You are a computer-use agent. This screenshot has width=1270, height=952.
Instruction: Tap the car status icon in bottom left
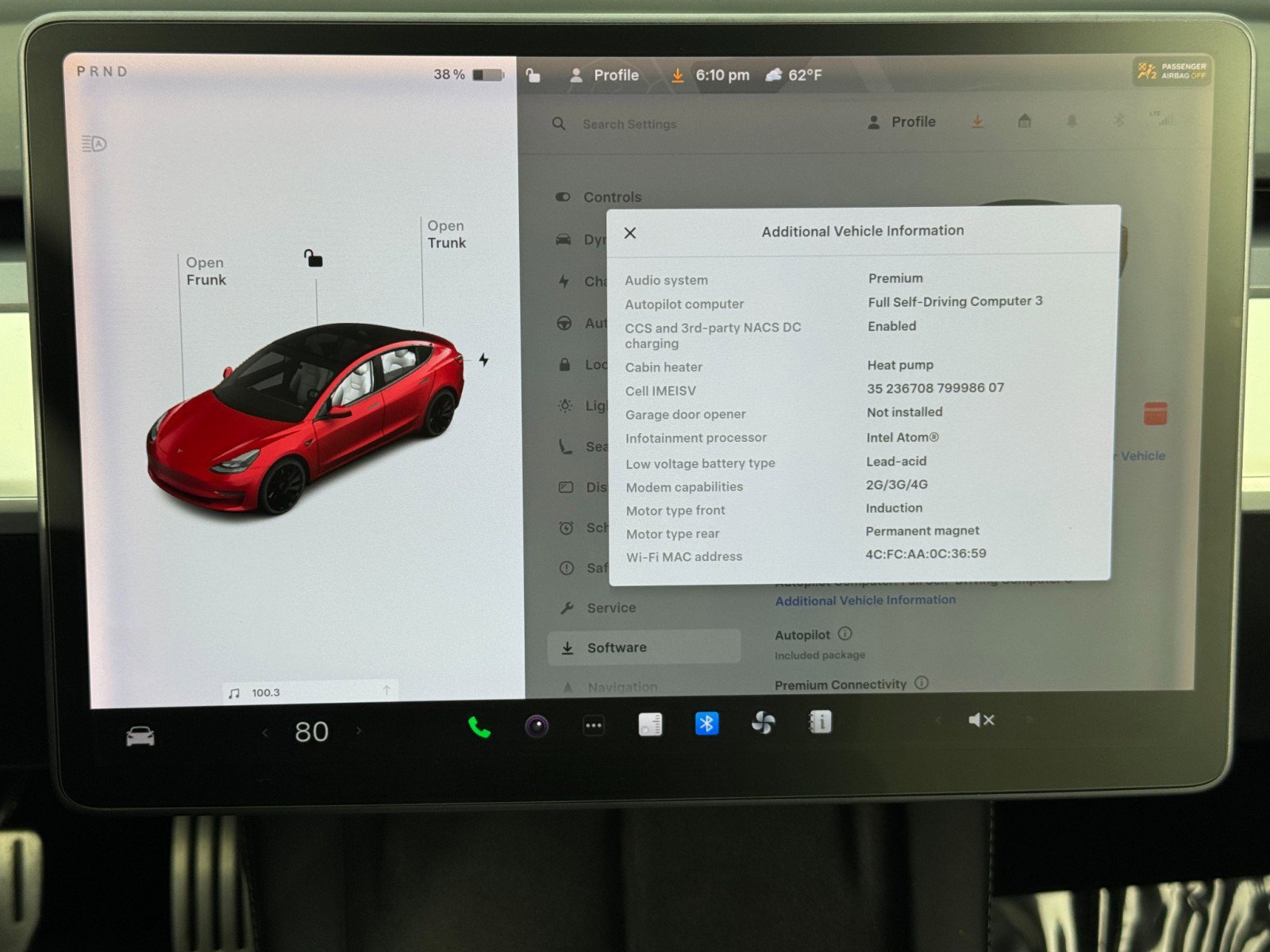pyautogui.click(x=140, y=734)
